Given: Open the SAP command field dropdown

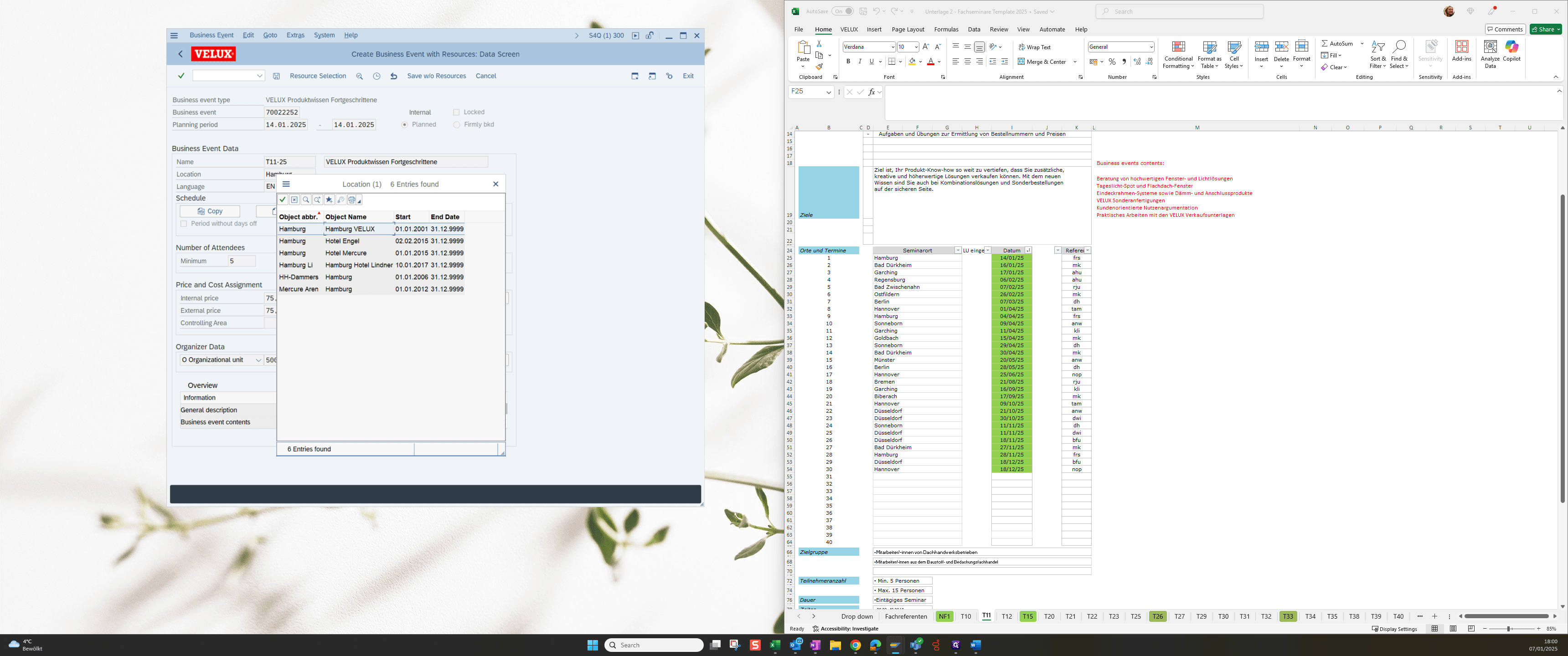Looking at the screenshot, I should tap(260, 76).
